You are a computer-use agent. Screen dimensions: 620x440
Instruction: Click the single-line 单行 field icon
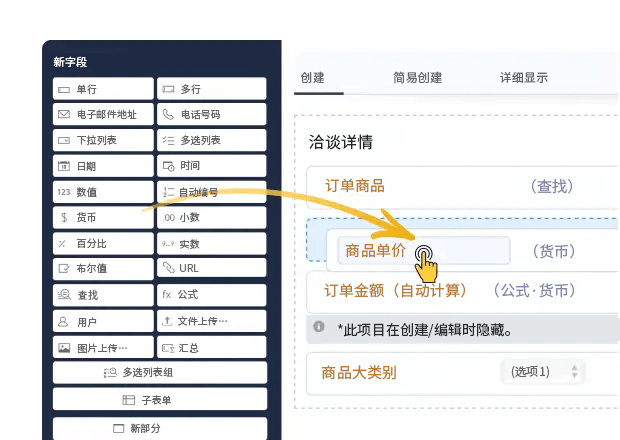coord(64,90)
